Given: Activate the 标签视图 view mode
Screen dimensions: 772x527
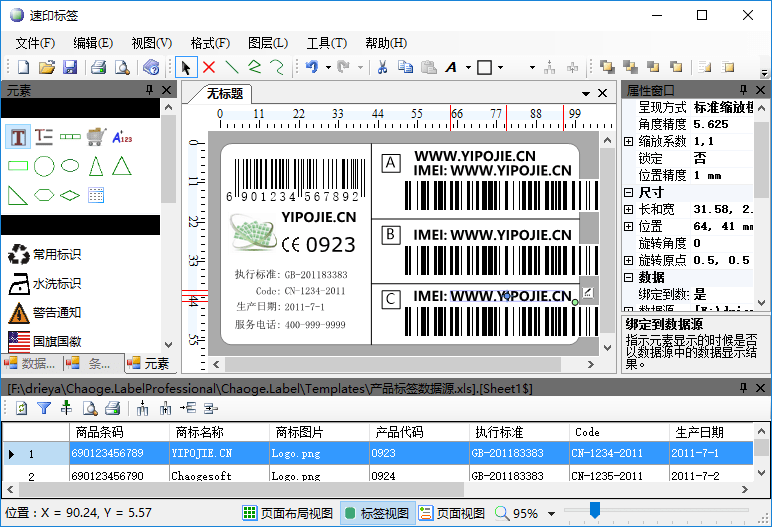Looking at the screenshot, I should [377, 513].
